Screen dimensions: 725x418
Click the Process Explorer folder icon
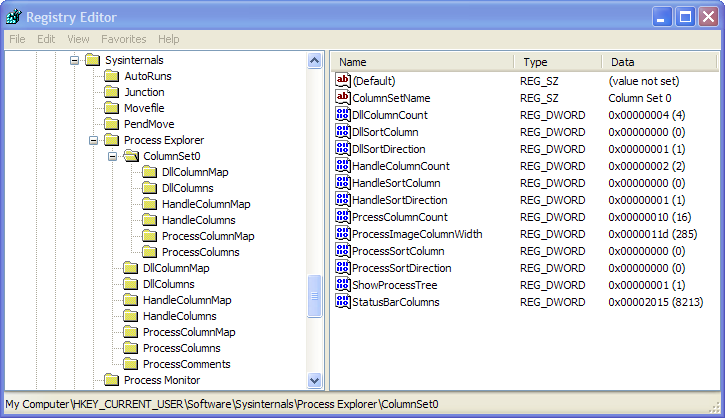click(x=111, y=140)
